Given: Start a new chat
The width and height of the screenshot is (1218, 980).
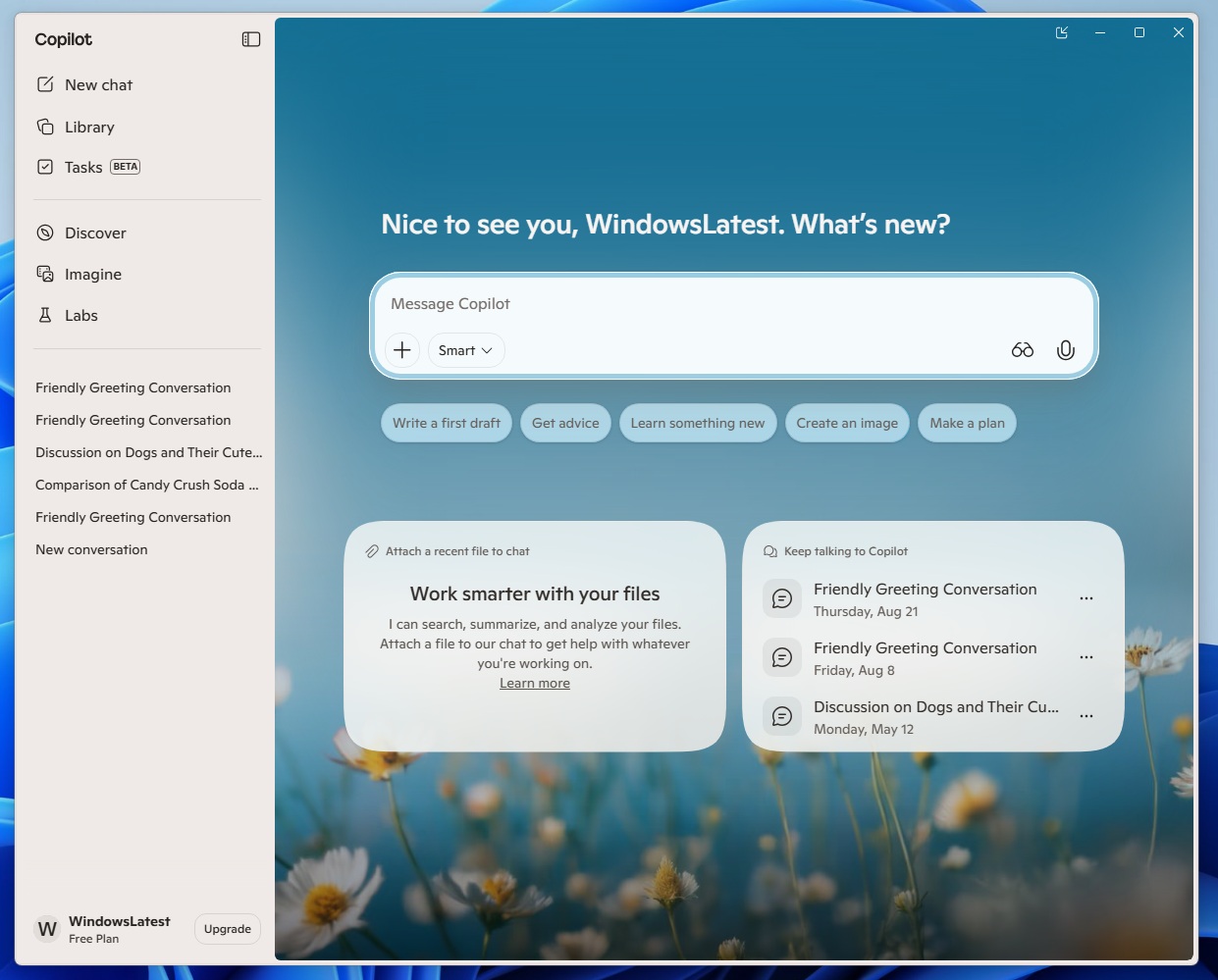Looking at the screenshot, I should pyautogui.click(x=96, y=84).
